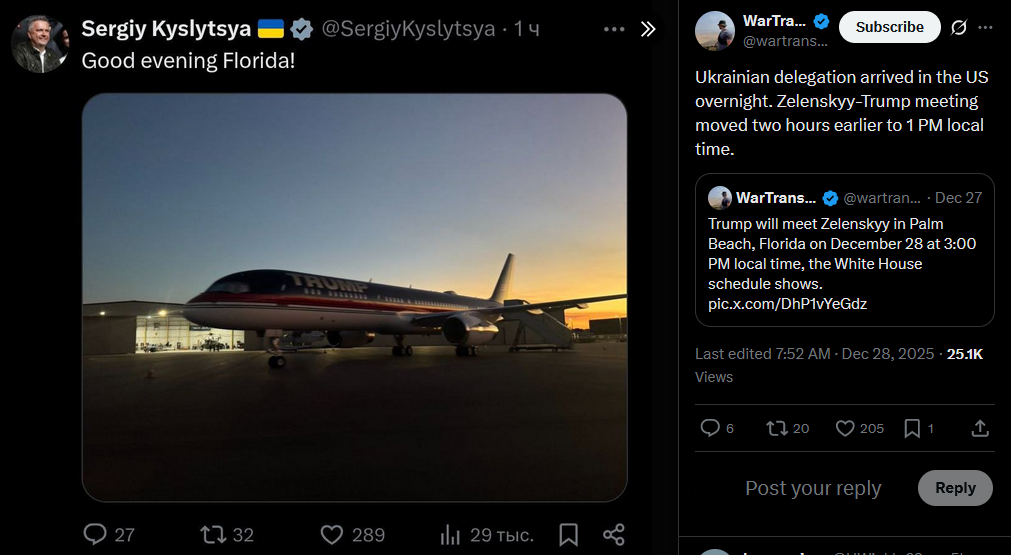This screenshot has width=1011, height=555.
Task: Like the WarTranslated post
Action: 845,428
